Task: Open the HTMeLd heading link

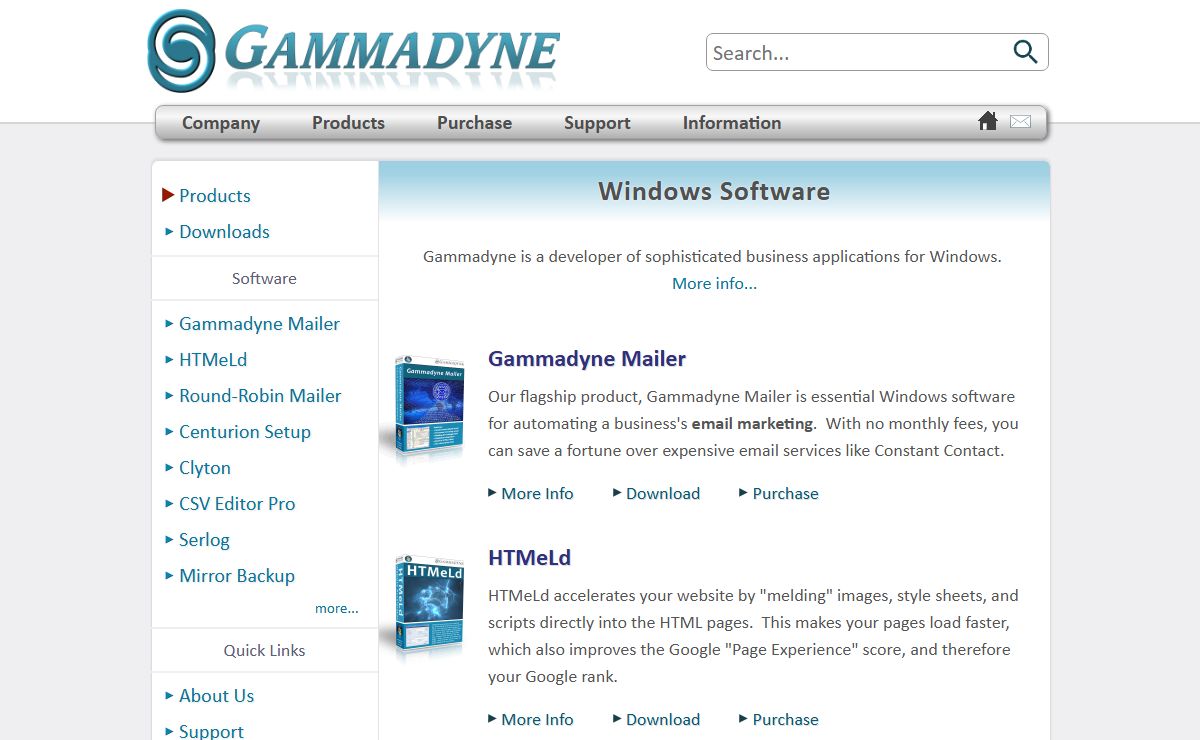Action: pyautogui.click(x=529, y=558)
